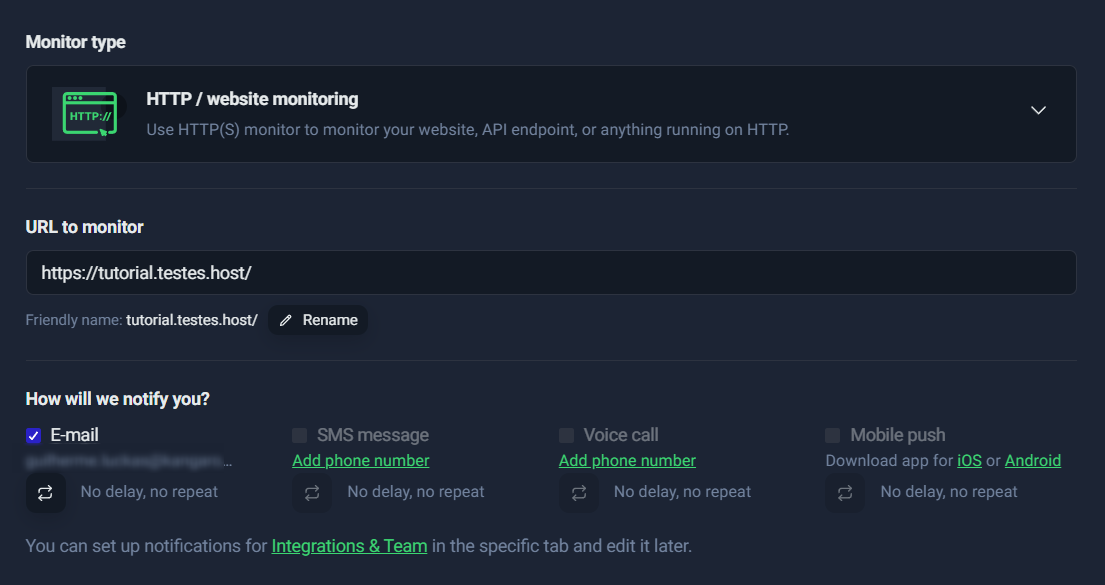Viewport: 1105px width, 585px height.
Task: Click the repeat icon under SMS message
Action: (312, 492)
